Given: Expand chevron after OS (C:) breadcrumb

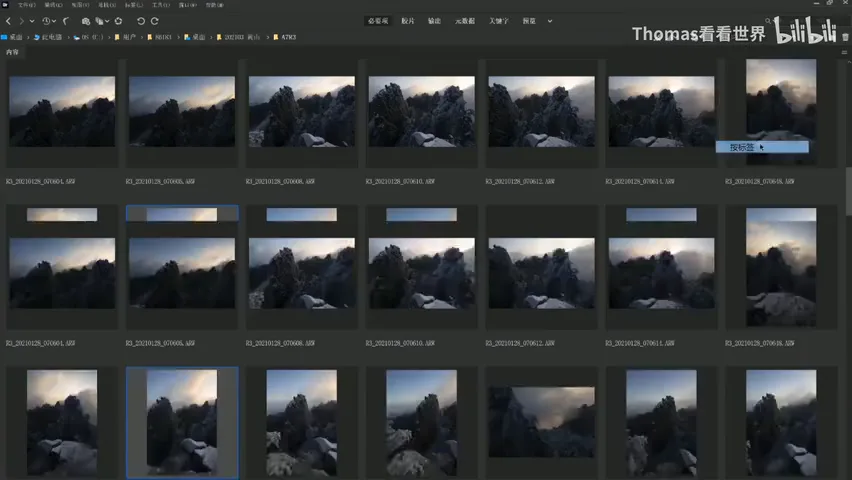Looking at the screenshot, I should click(x=109, y=38).
